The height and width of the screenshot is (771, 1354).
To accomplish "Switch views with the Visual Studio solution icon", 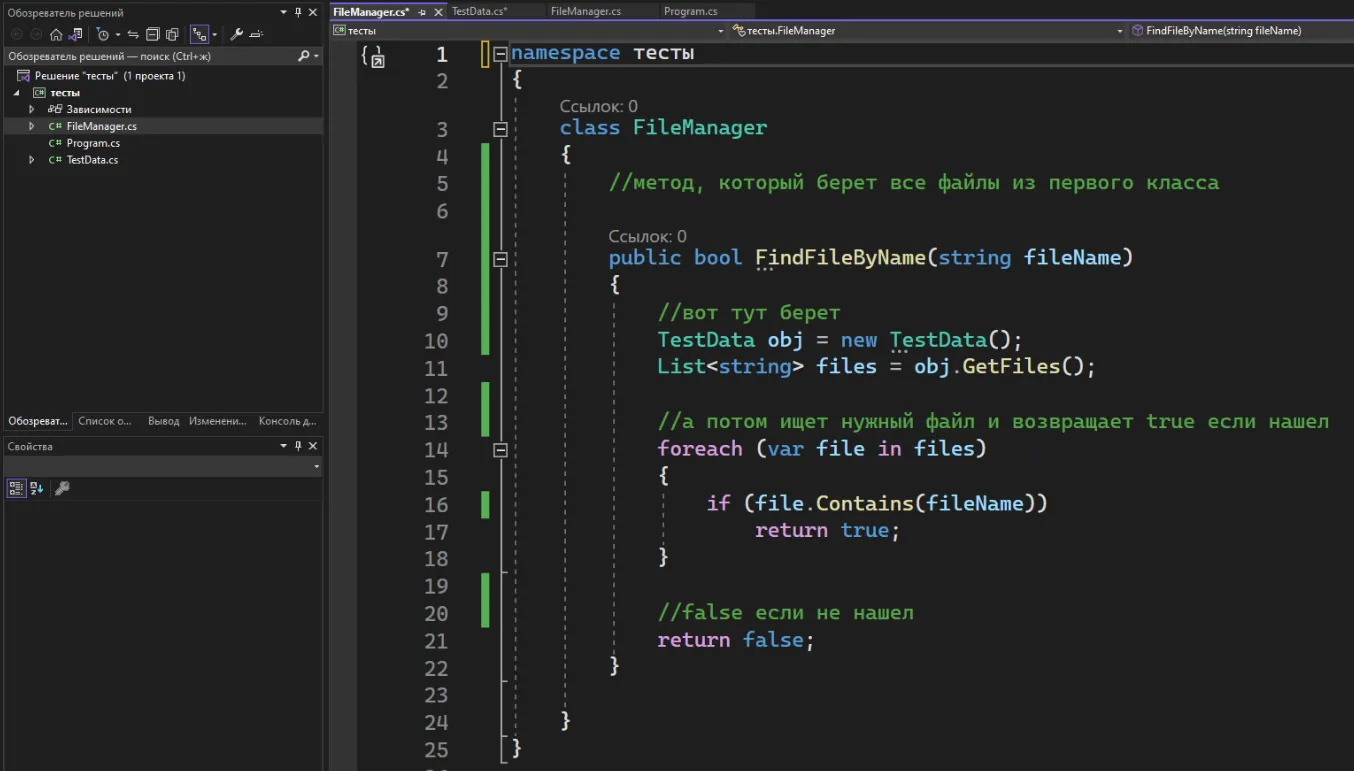I will (x=75, y=34).
